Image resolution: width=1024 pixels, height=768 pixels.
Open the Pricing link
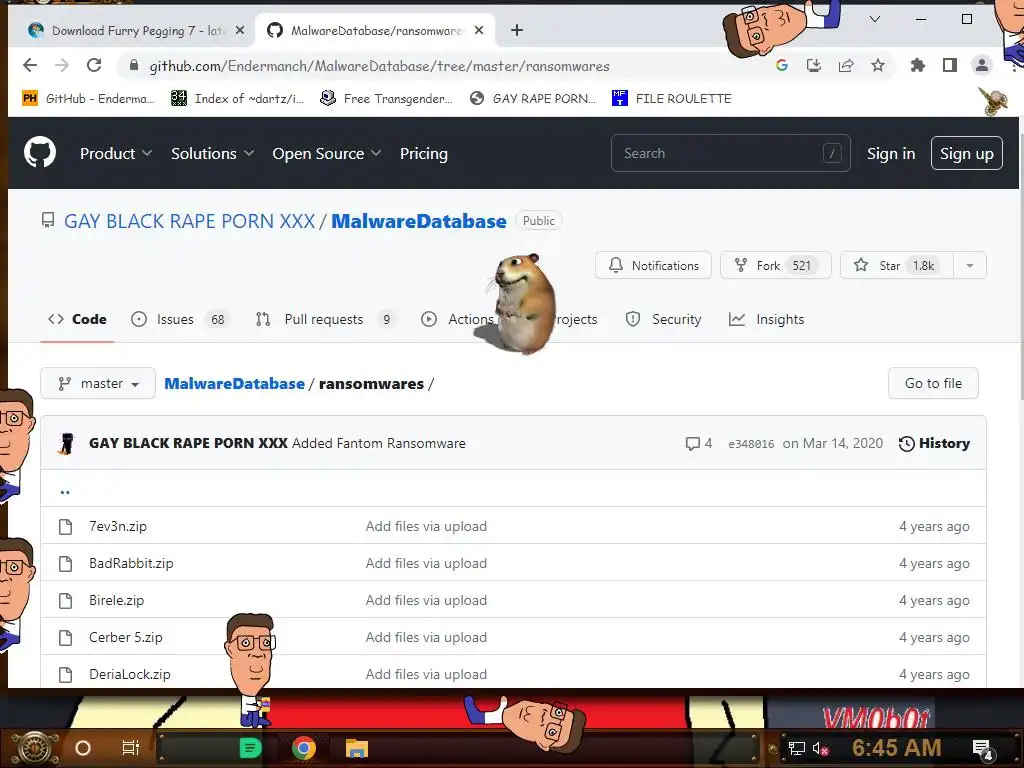click(424, 153)
